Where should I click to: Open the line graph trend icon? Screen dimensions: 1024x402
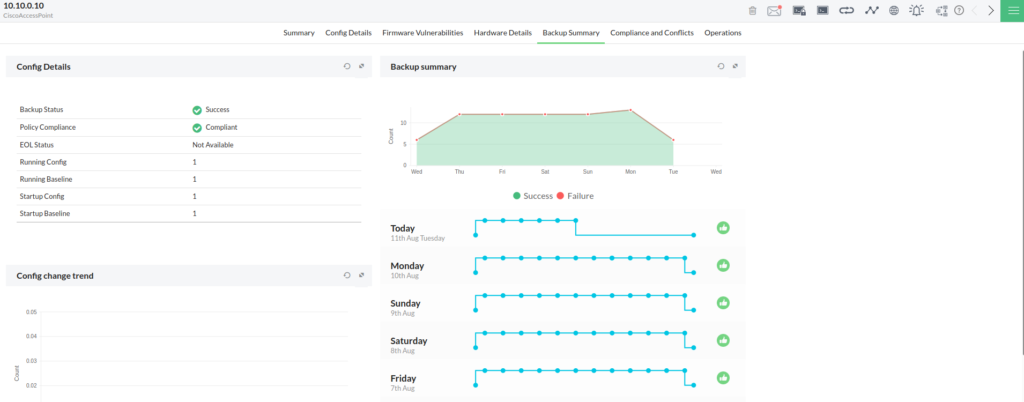point(871,11)
